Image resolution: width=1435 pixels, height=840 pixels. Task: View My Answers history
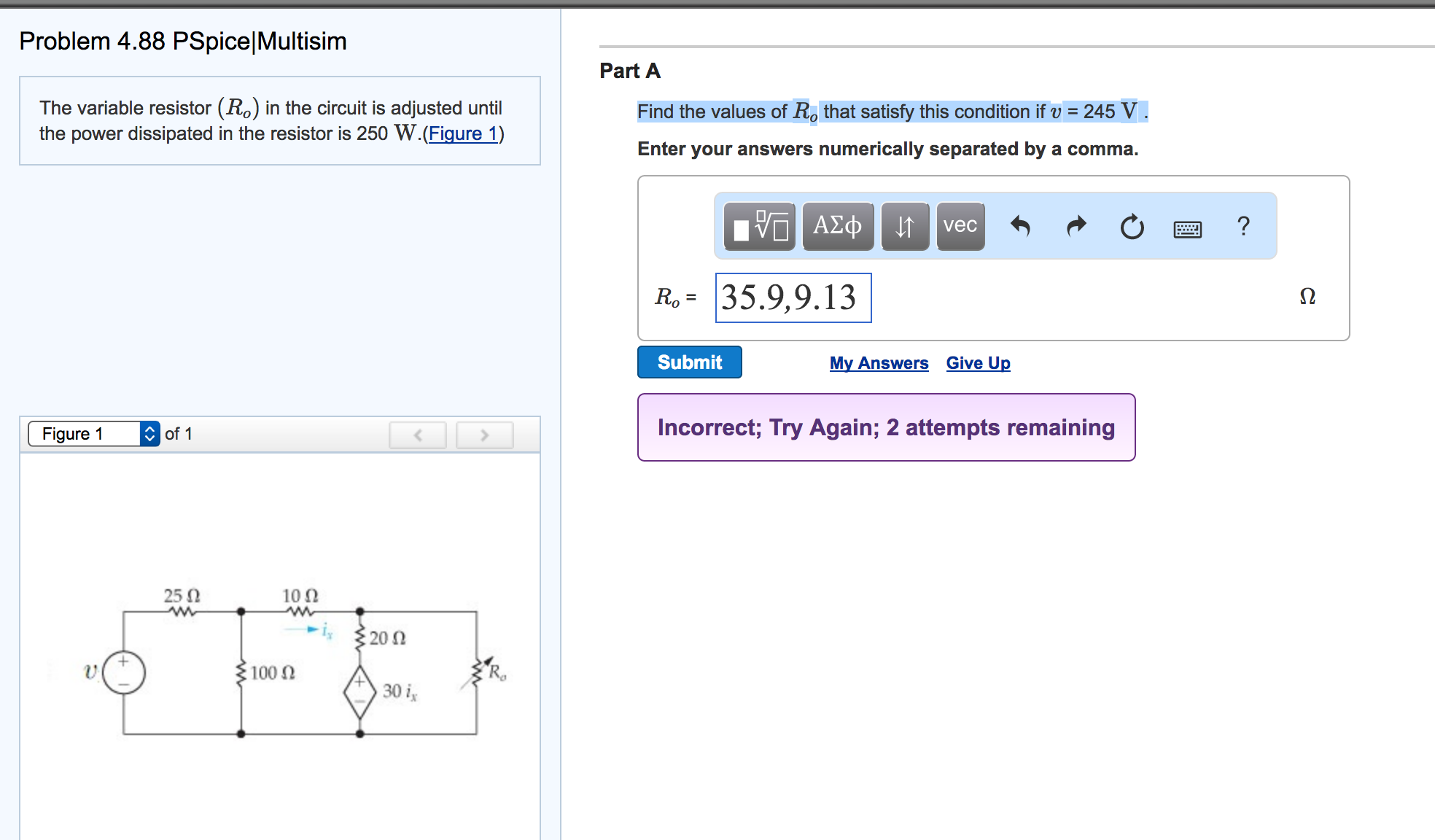click(878, 362)
